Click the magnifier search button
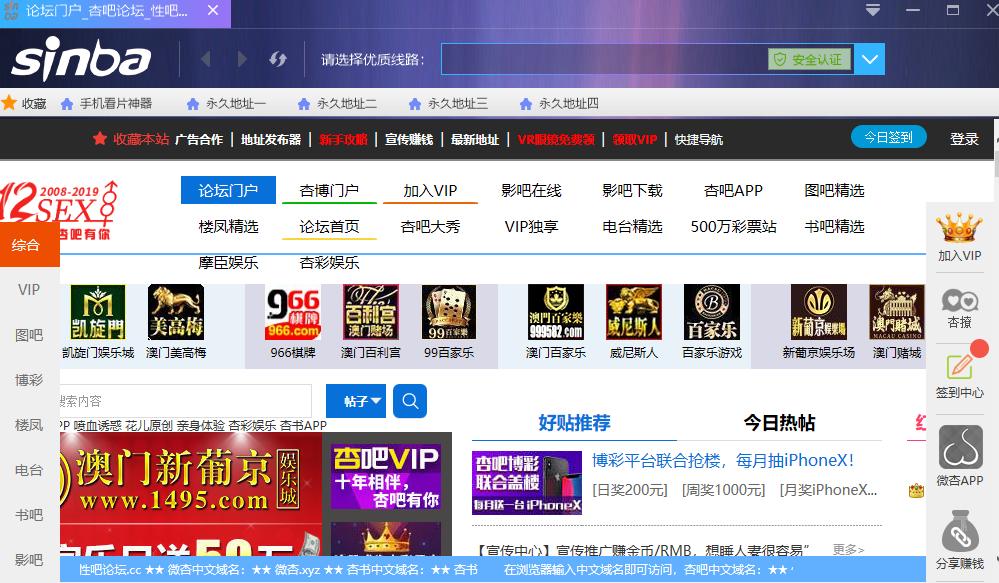Viewport: 999px width, 583px height. click(x=410, y=401)
